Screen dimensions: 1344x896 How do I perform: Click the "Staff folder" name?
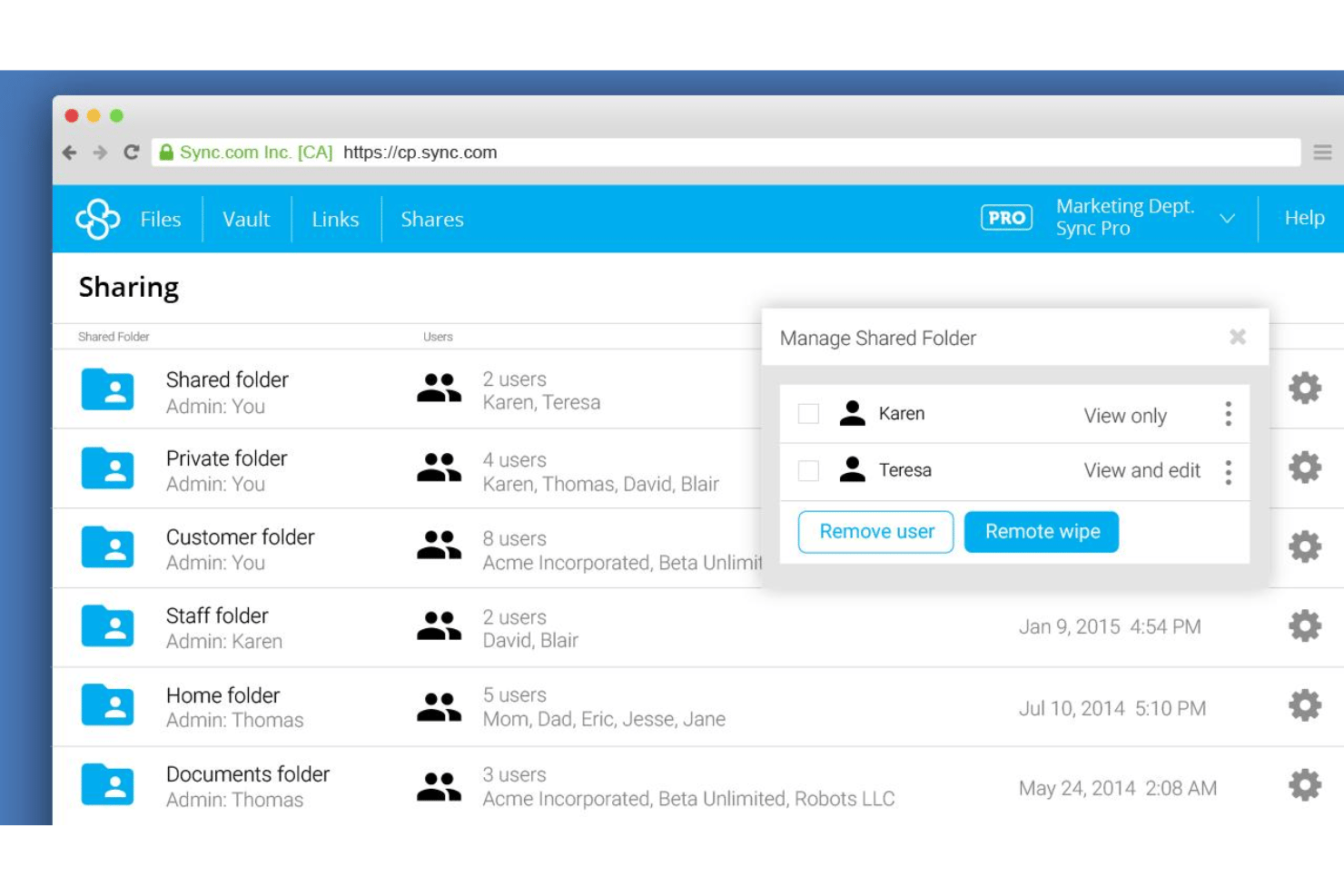coord(217,616)
